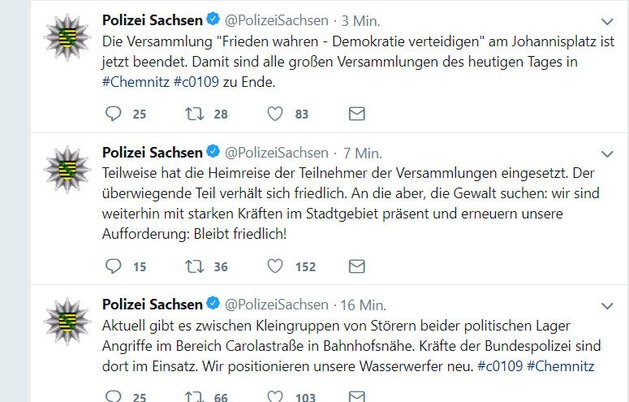Retweet the Johannisplatz assembly tweet
Screen dimensions: 629x402
pos(194,114)
